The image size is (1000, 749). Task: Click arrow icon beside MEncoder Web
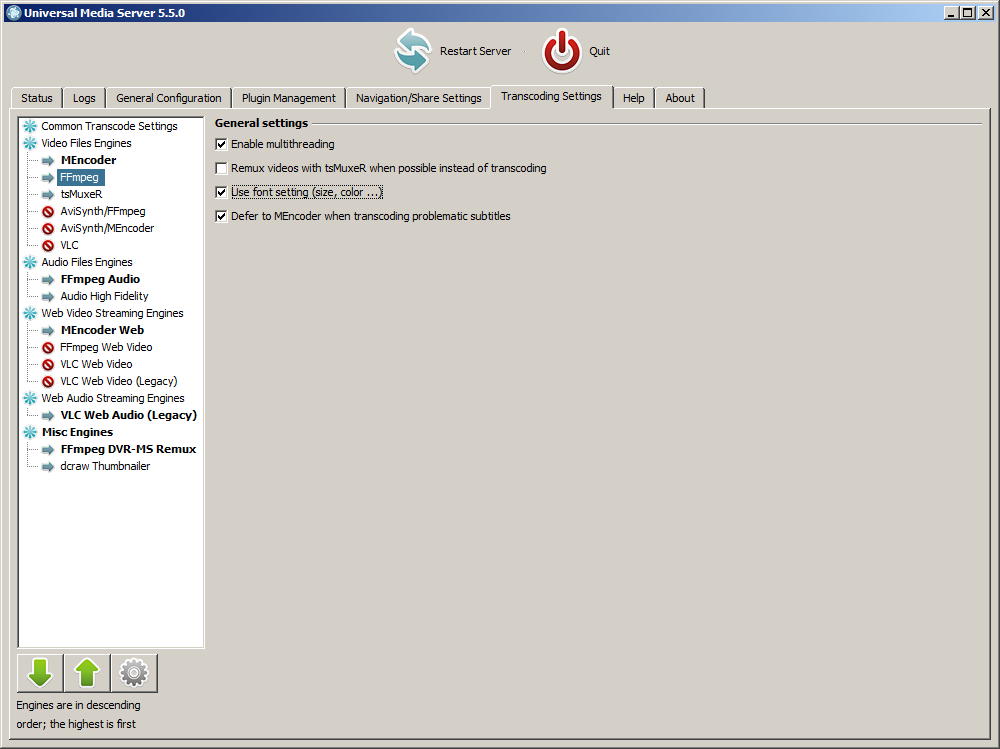tap(48, 330)
